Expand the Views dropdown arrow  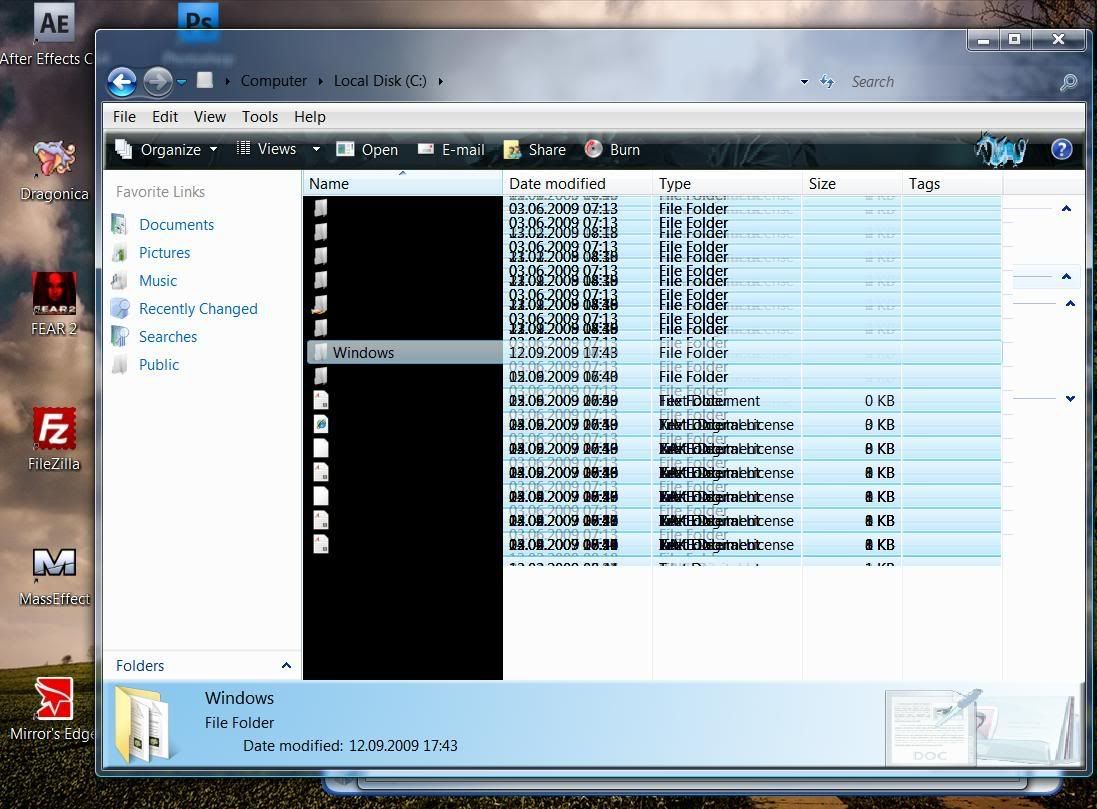pos(316,149)
